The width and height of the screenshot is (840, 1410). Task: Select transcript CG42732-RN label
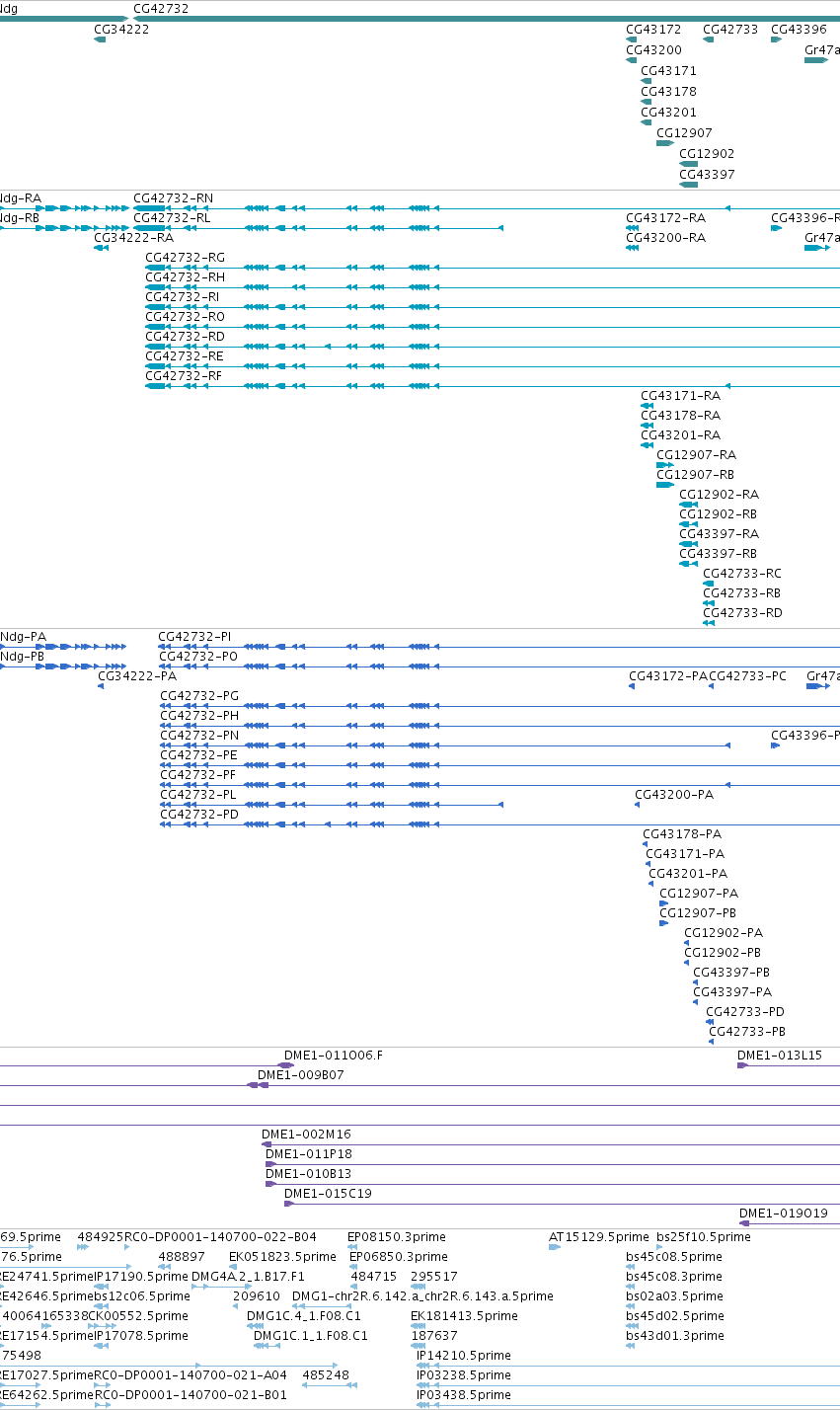click(173, 198)
